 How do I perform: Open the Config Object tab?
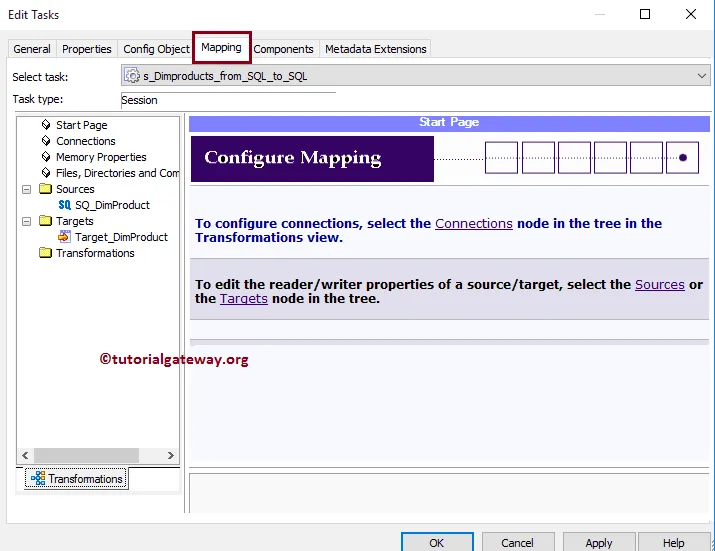156,49
